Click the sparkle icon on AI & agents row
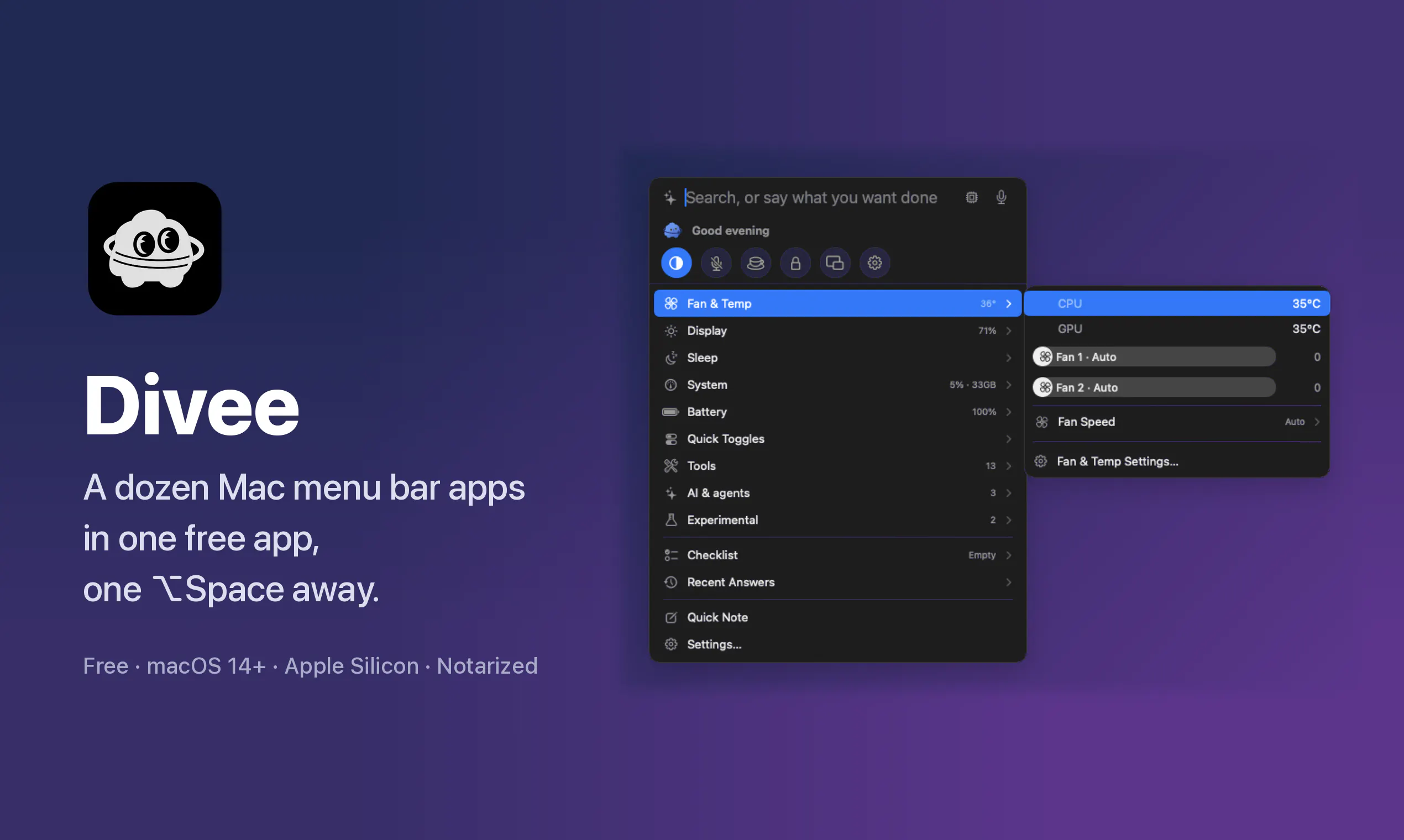 point(671,493)
